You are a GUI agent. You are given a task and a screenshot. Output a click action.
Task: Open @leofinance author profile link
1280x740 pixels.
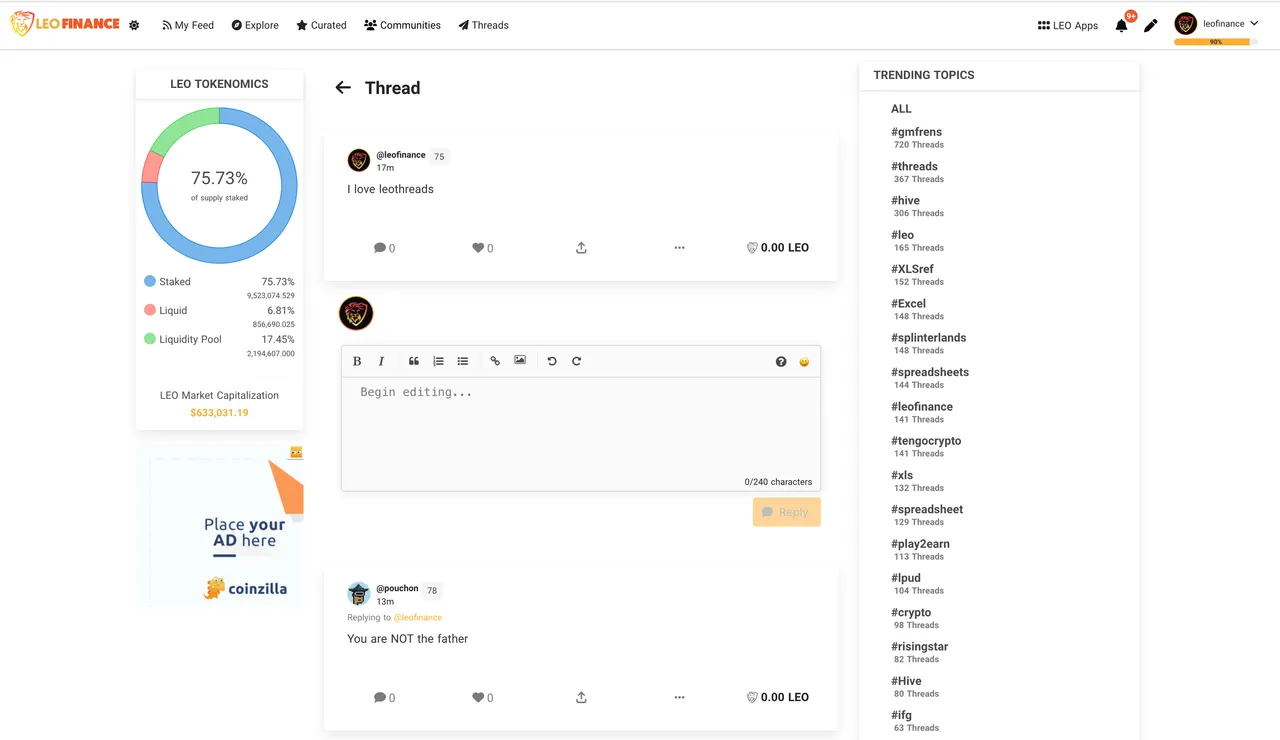pyautogui.click(x=400, y=155)
